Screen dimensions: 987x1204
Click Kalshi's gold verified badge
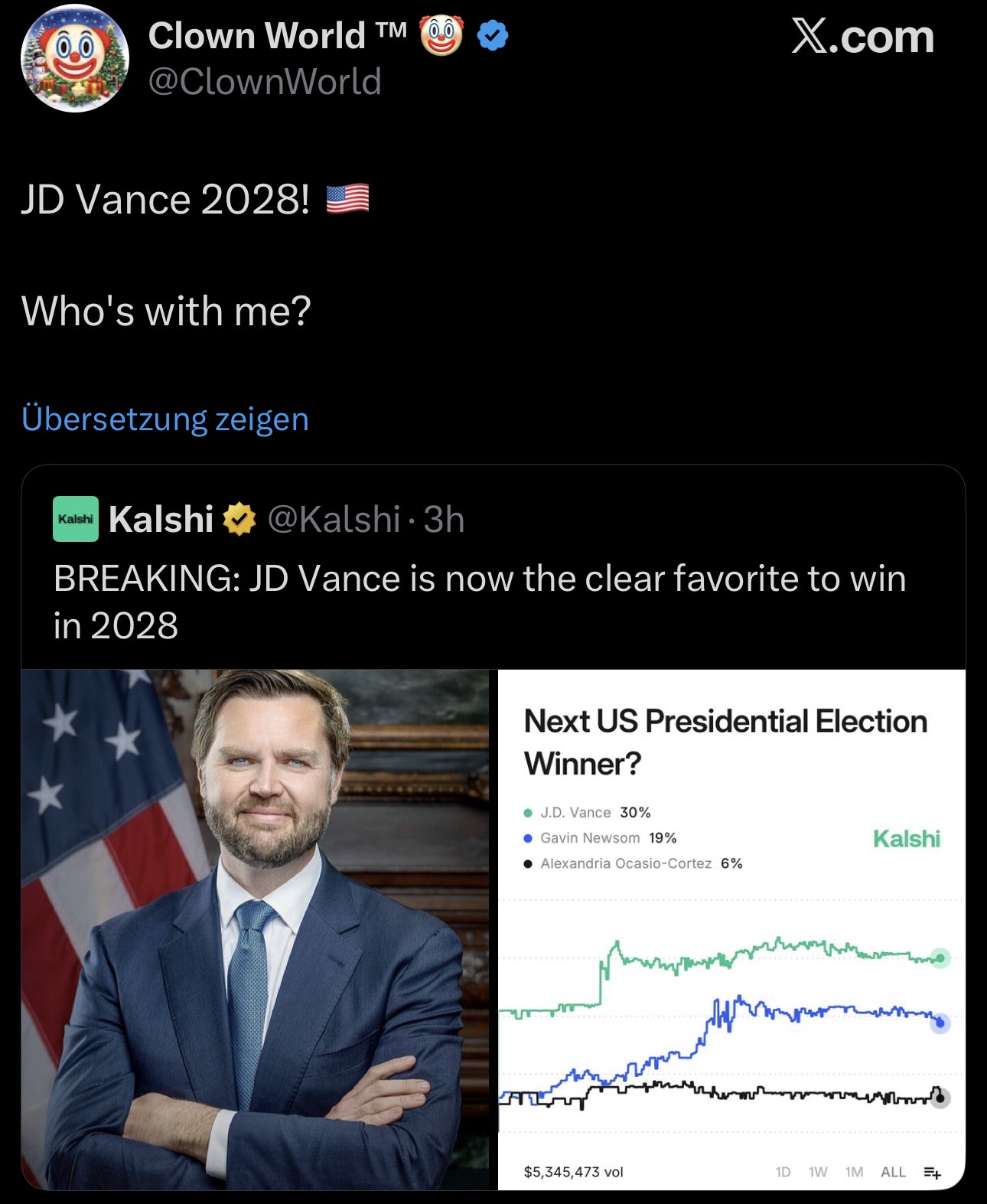coord(239,519)
